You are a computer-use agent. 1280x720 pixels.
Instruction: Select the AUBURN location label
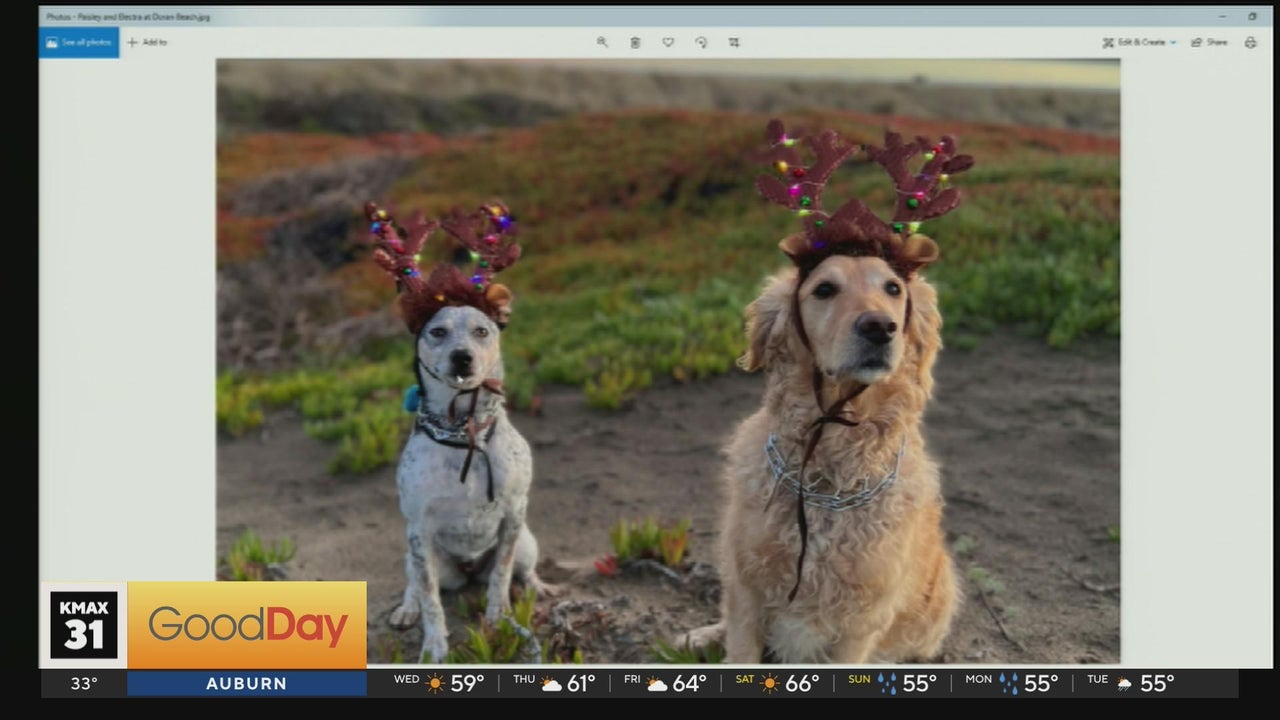coord(246,684)
